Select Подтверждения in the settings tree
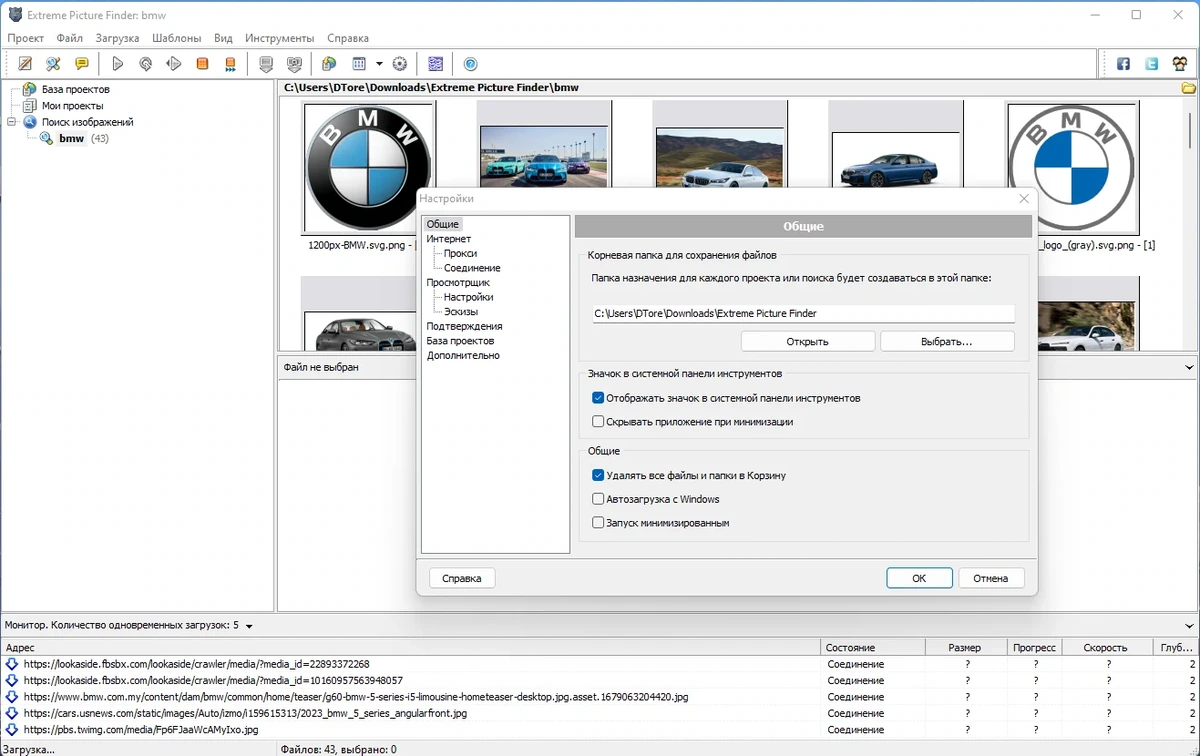The image size is (1200, 756). click(464, 326)
